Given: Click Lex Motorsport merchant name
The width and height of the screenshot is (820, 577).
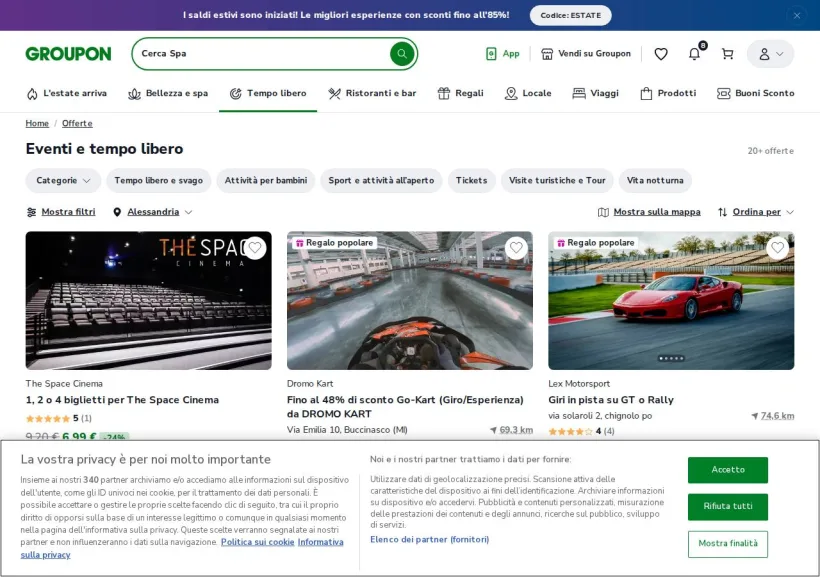Looking at the screenshot, I should [579, 383].
